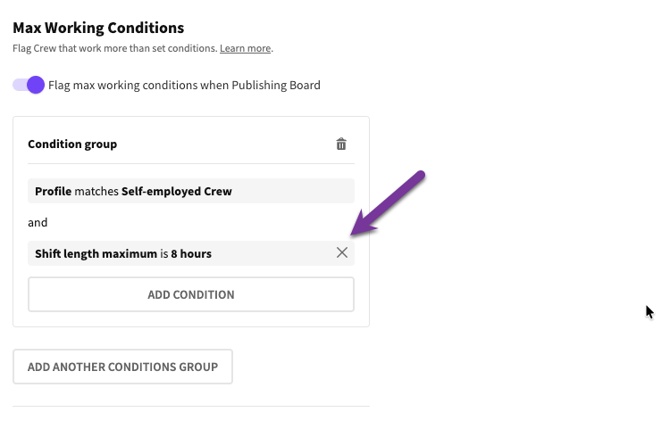Select the Shift length maximum condition row

point(180,254)
